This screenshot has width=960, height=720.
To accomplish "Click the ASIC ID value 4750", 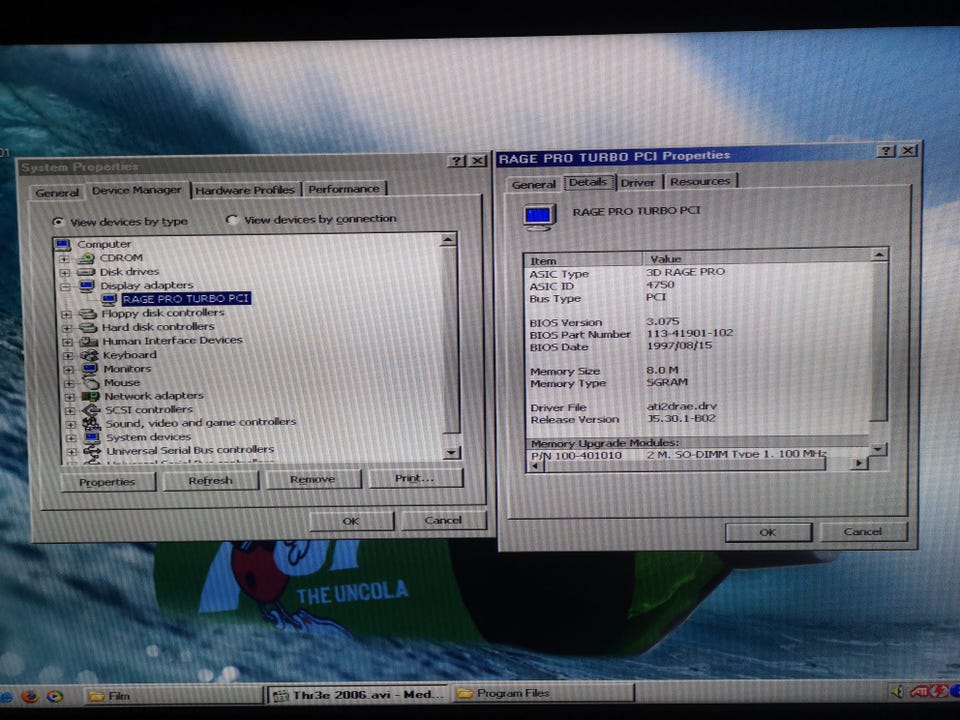I will click(x=661, y=285).
